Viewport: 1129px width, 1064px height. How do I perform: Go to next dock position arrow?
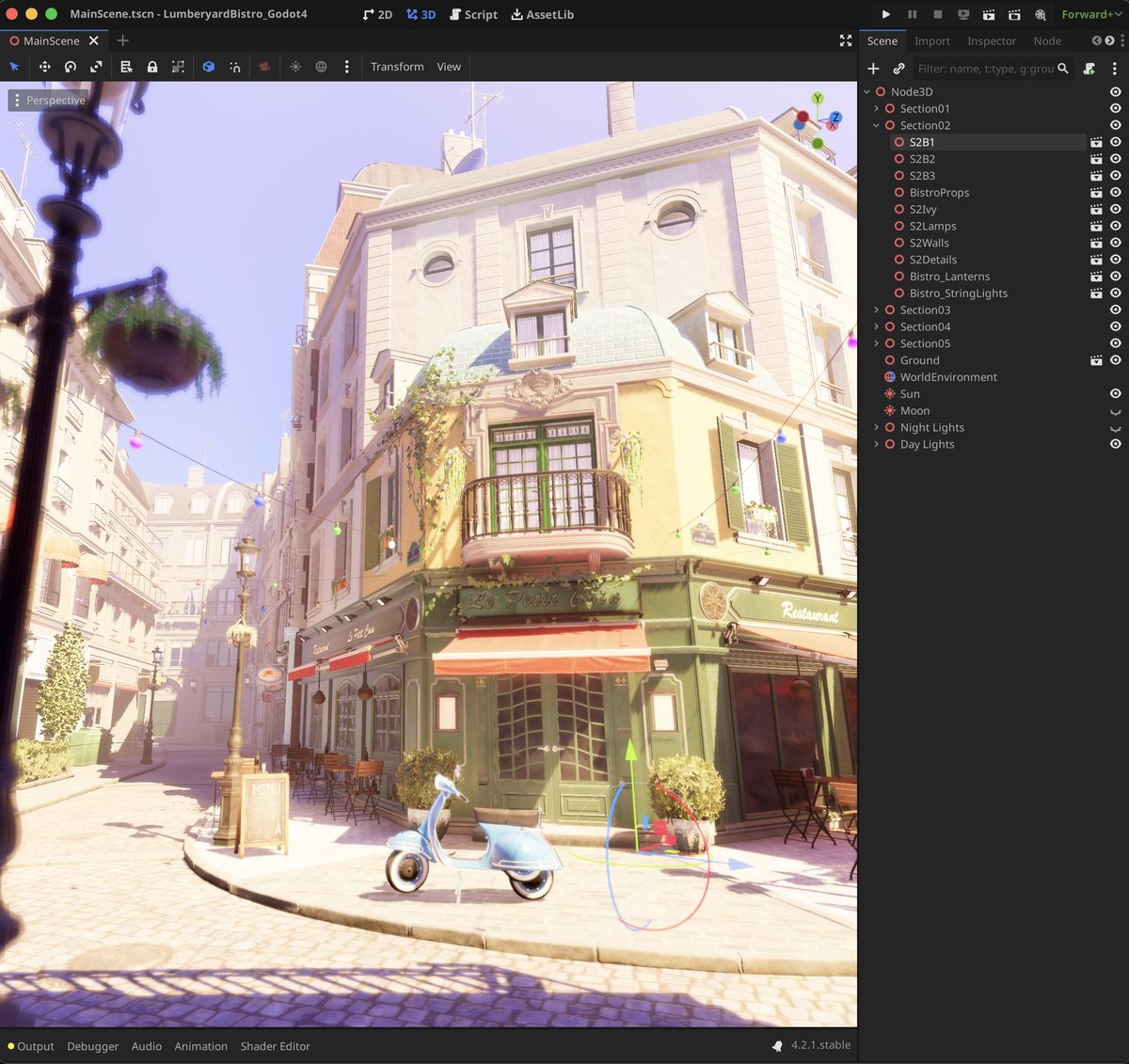pyautogui.click(x=1110, y=40)
